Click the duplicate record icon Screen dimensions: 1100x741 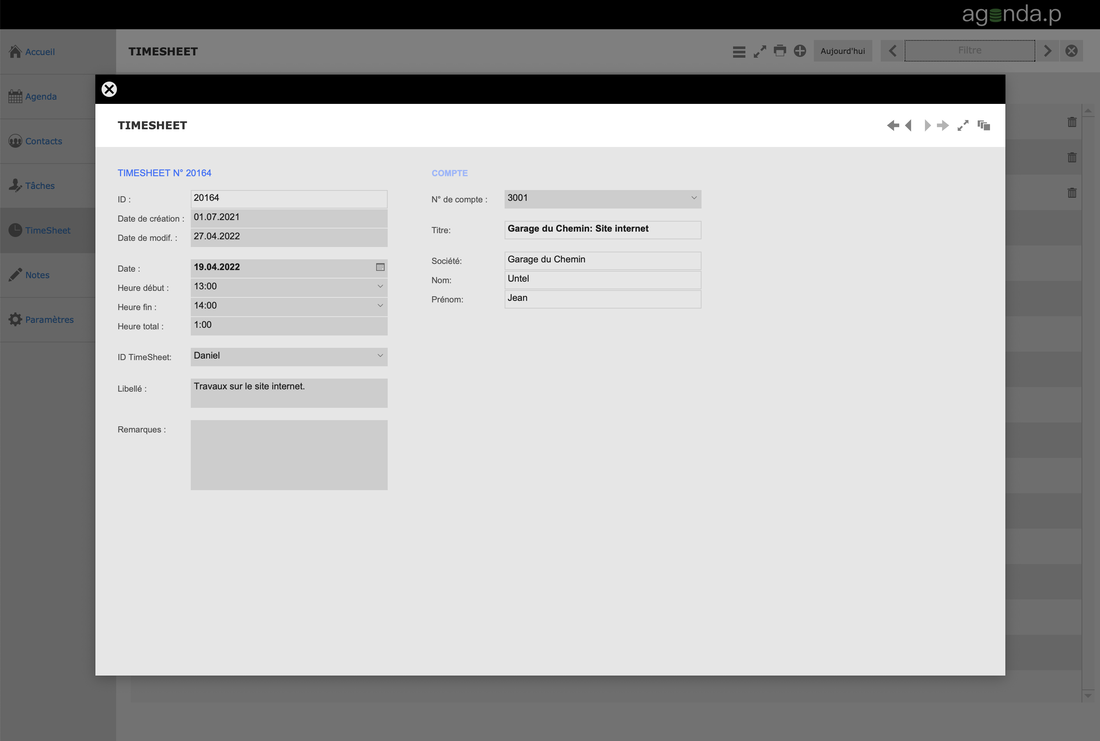coord(984,126)
